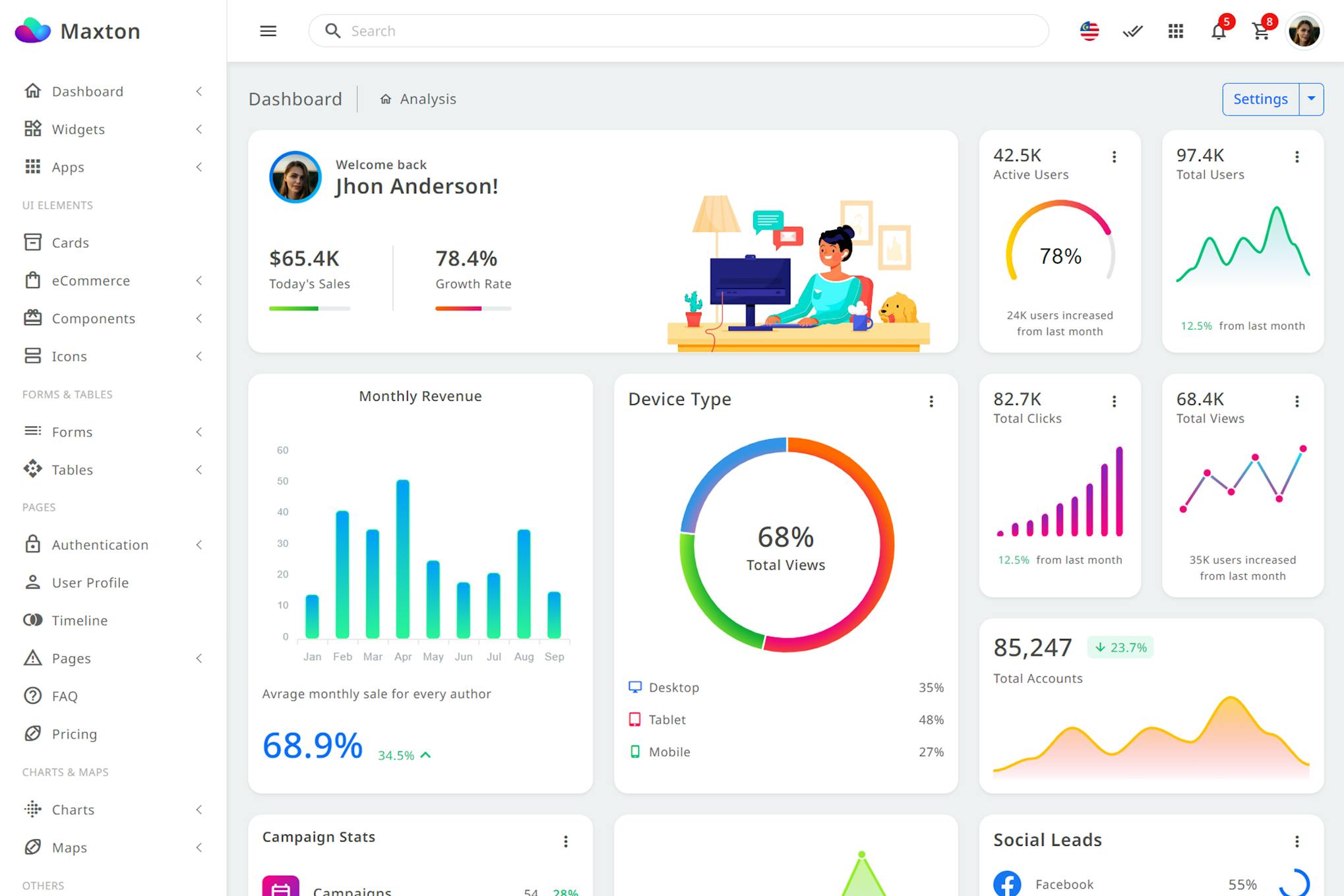Go to the Timeline page in sidebar
The image size is (1344, 896).
80,620
